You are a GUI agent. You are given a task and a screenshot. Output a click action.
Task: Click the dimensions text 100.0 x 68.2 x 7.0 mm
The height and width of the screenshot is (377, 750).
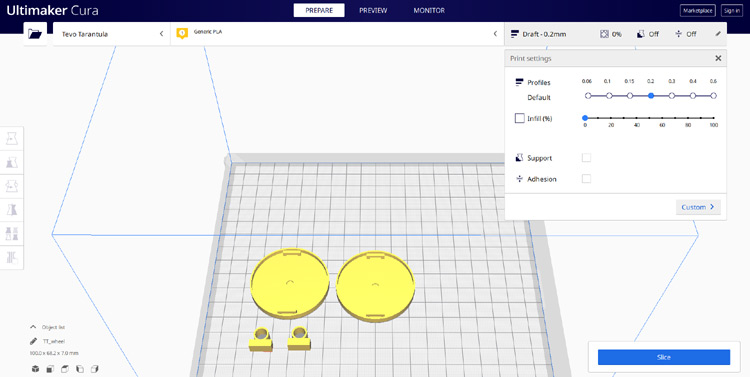(x=54, y=353)
